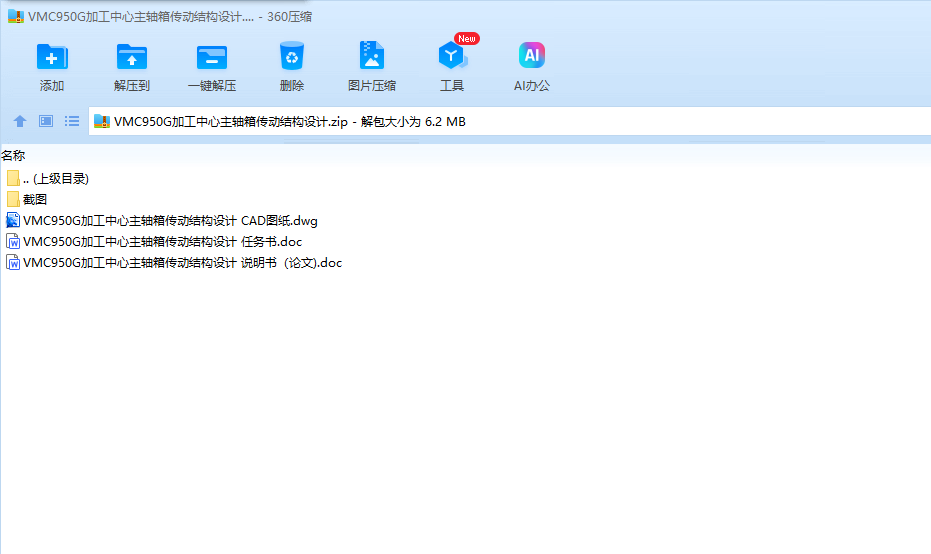931x554 pixels.
Task: Click the Word icon of 说明书 (论文).doc
Action: pyautogui.click(x=12, y=262)
